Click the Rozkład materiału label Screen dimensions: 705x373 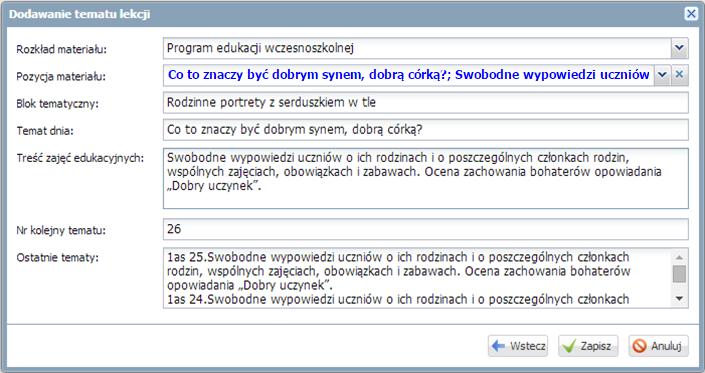[x=62, y=49]
